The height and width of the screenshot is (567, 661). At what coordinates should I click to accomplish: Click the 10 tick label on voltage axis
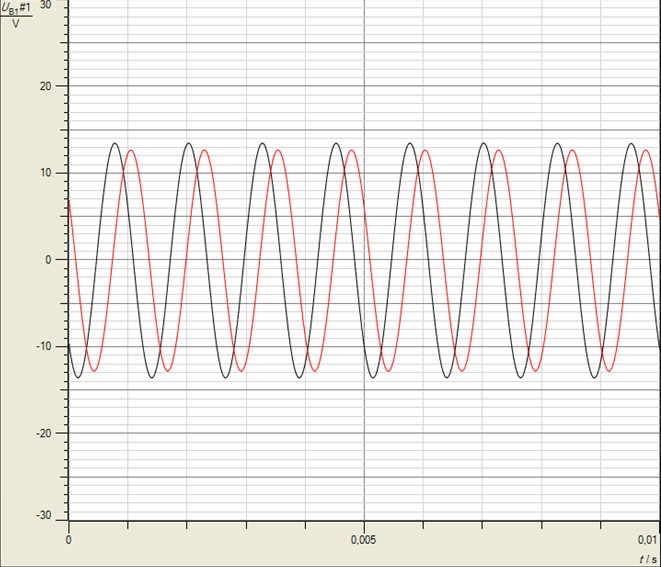(46, 173)
